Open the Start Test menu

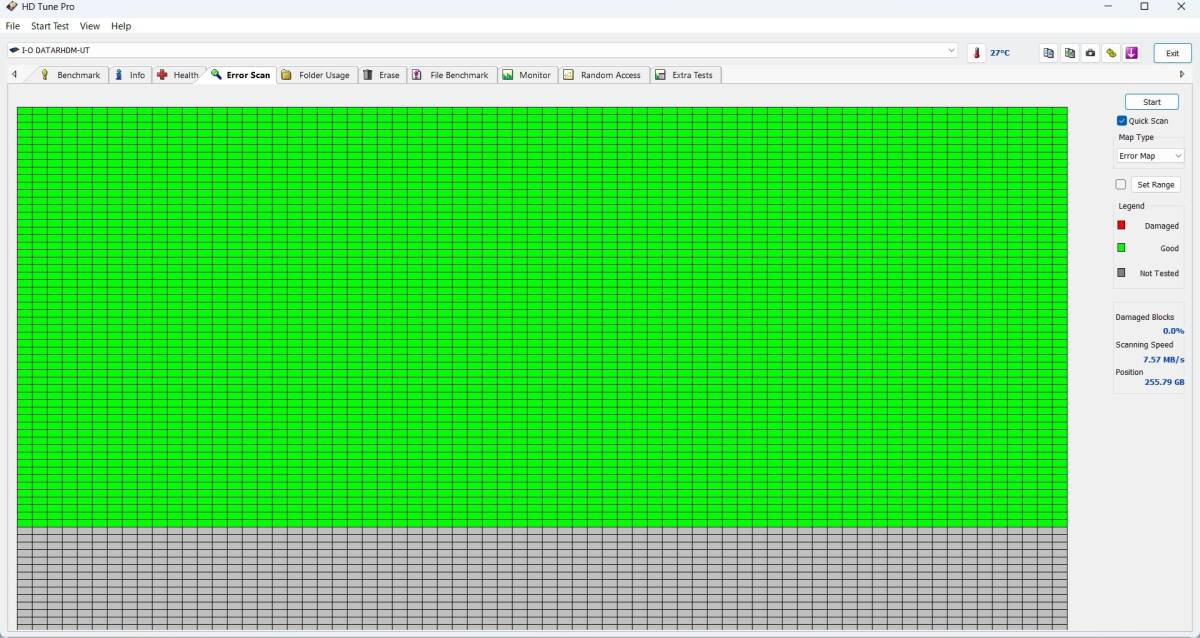(x=50, y=26)
